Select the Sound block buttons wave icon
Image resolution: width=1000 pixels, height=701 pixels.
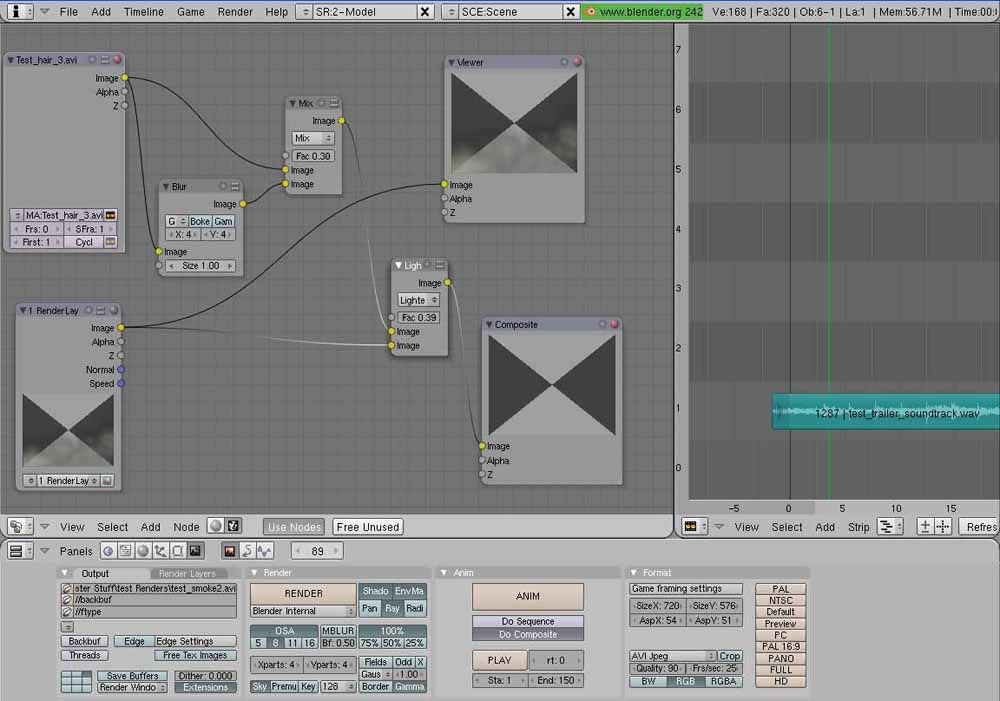[x=264, y=550]
